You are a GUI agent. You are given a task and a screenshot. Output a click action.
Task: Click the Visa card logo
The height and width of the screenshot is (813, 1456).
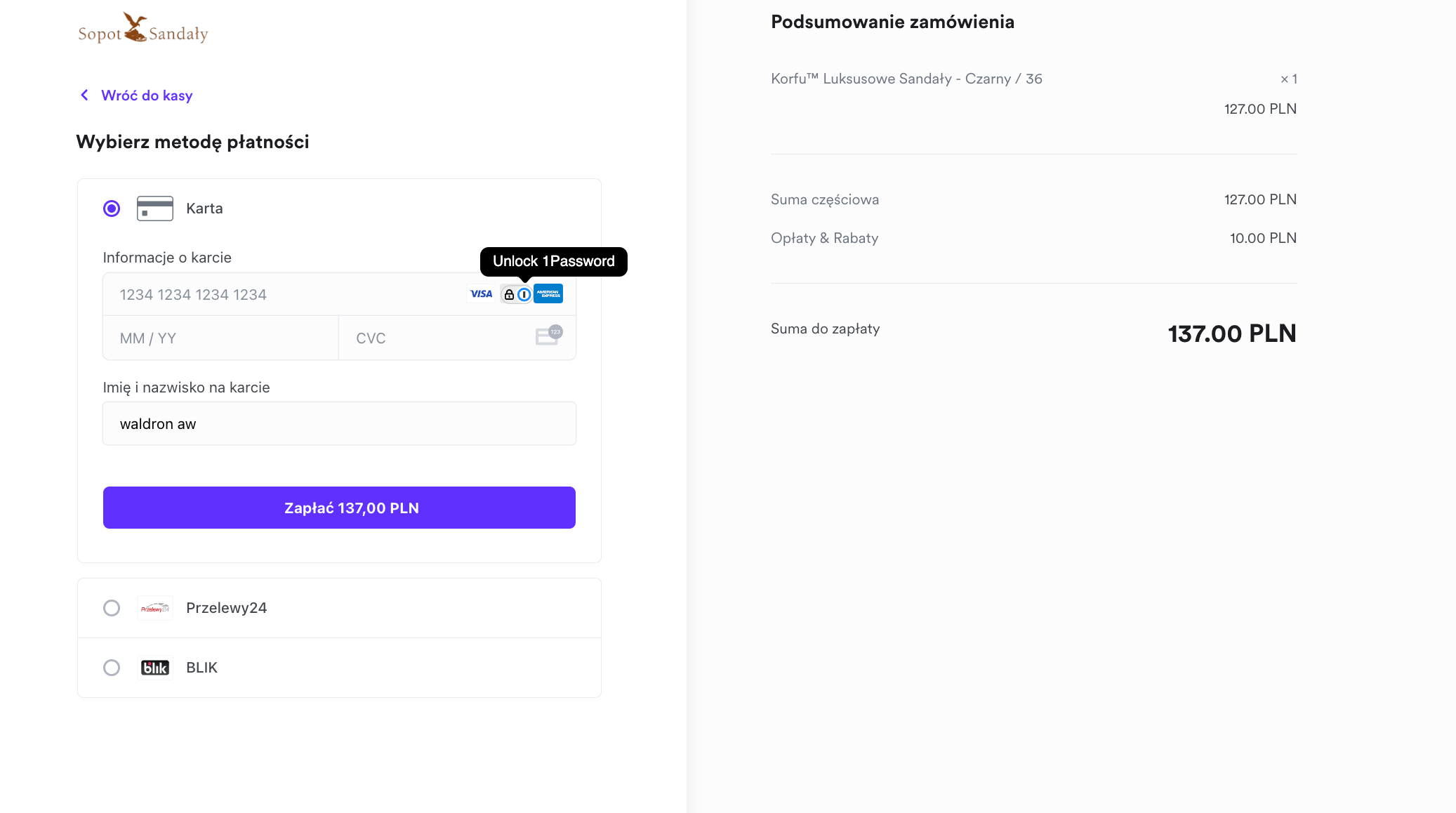[x=481, y=294]
